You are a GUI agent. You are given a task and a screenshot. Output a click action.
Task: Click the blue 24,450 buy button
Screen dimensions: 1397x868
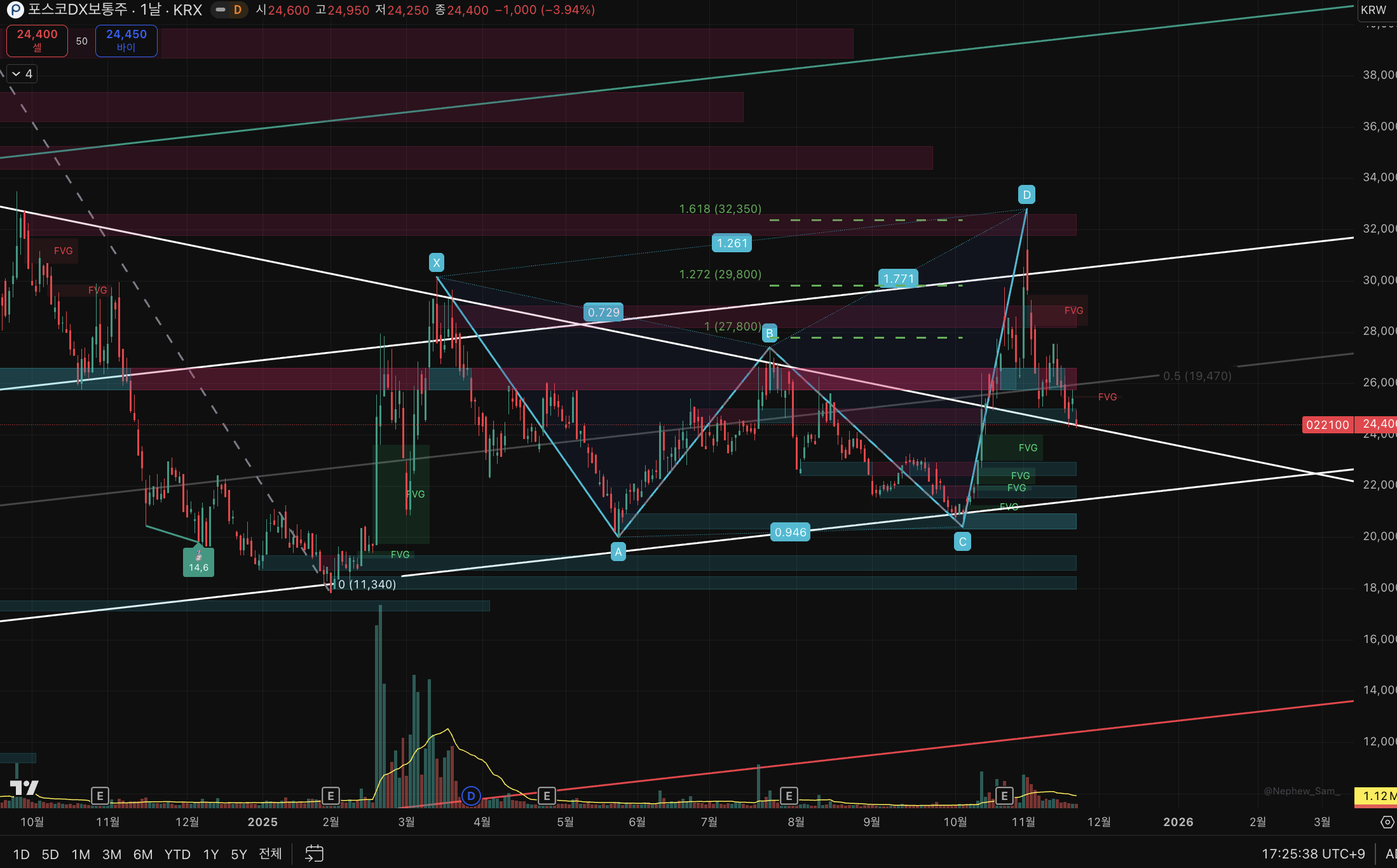point(126,40)
